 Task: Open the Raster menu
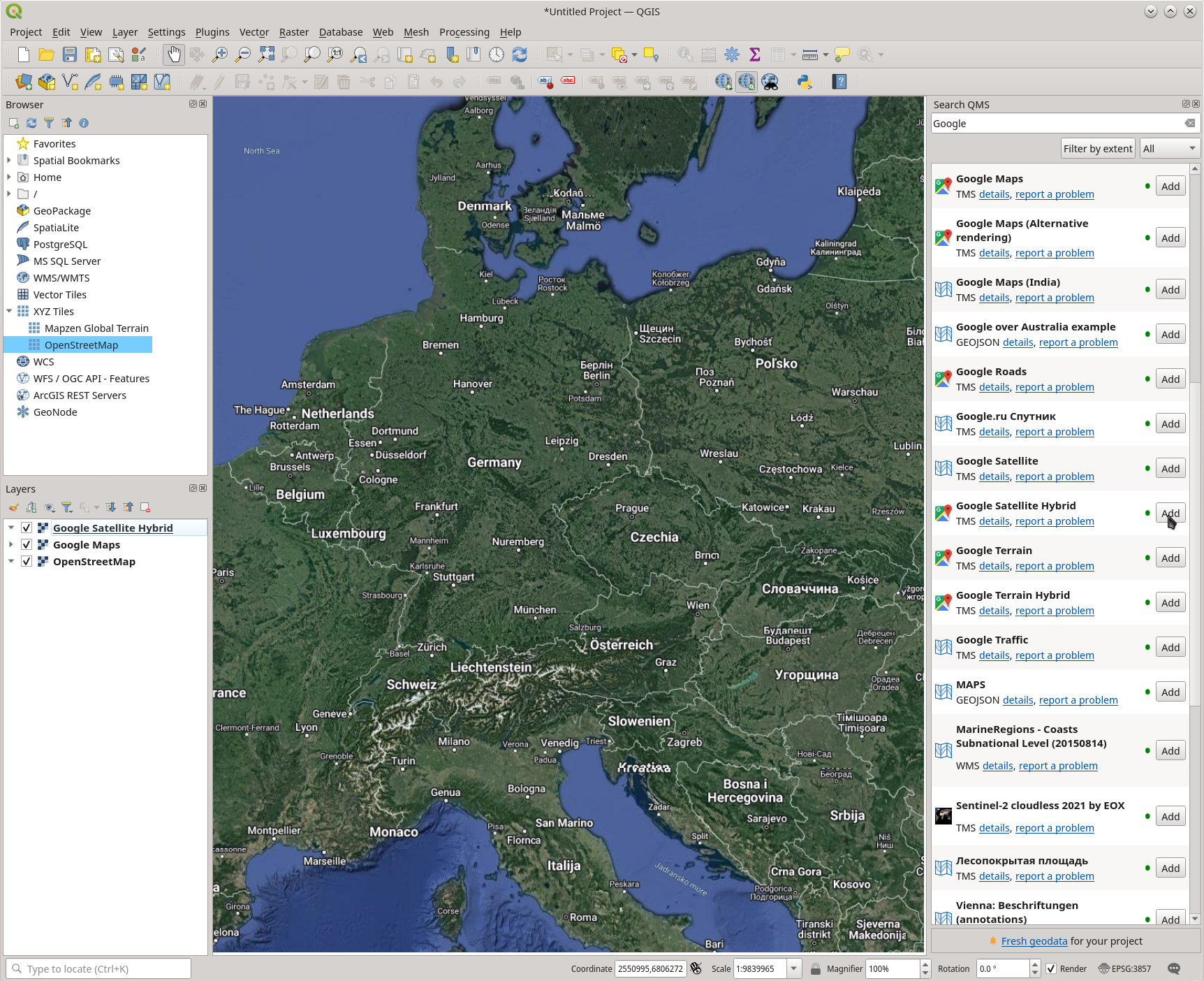coord(293,32)
